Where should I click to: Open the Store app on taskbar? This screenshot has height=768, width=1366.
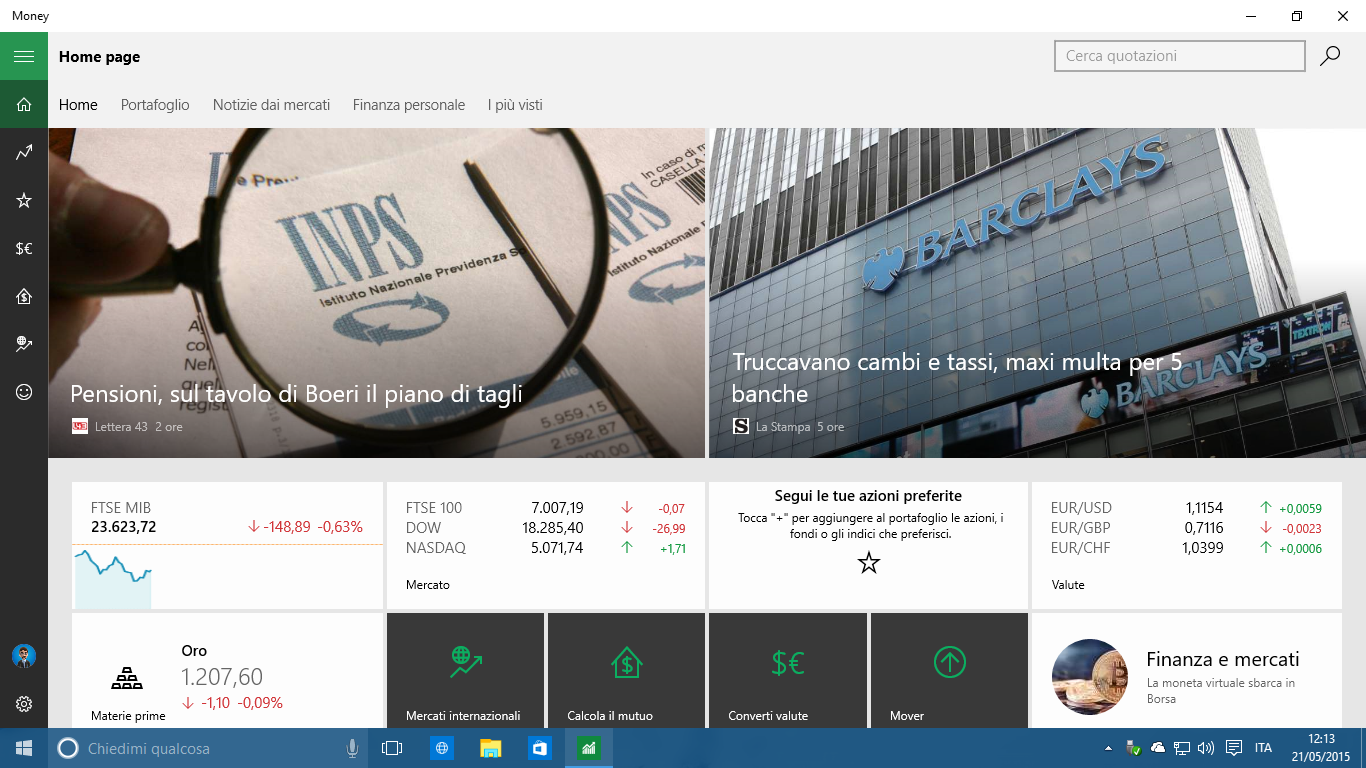pyautogui.click(x=539, y=748)
